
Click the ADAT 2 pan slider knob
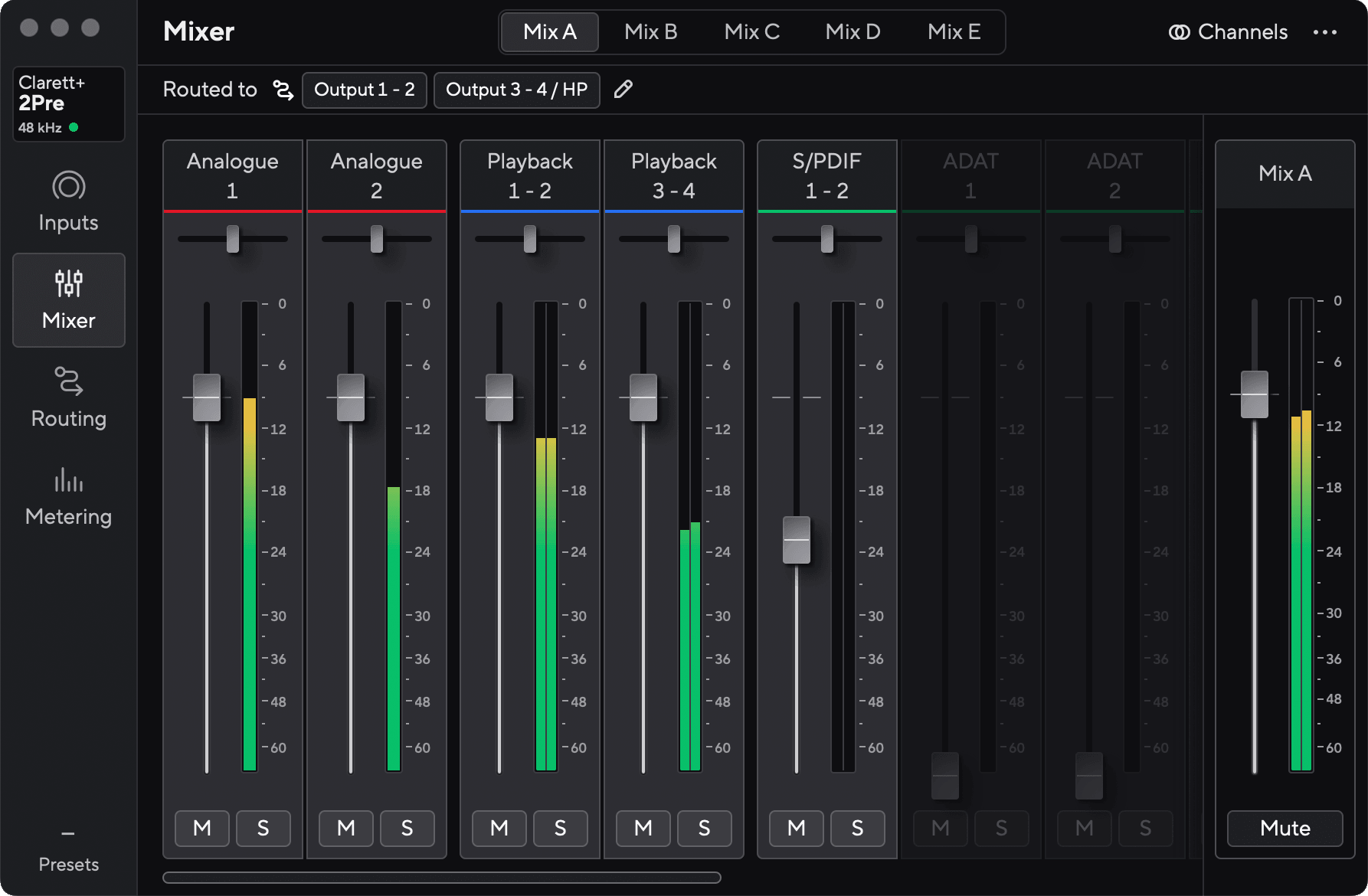[1115, 239]
